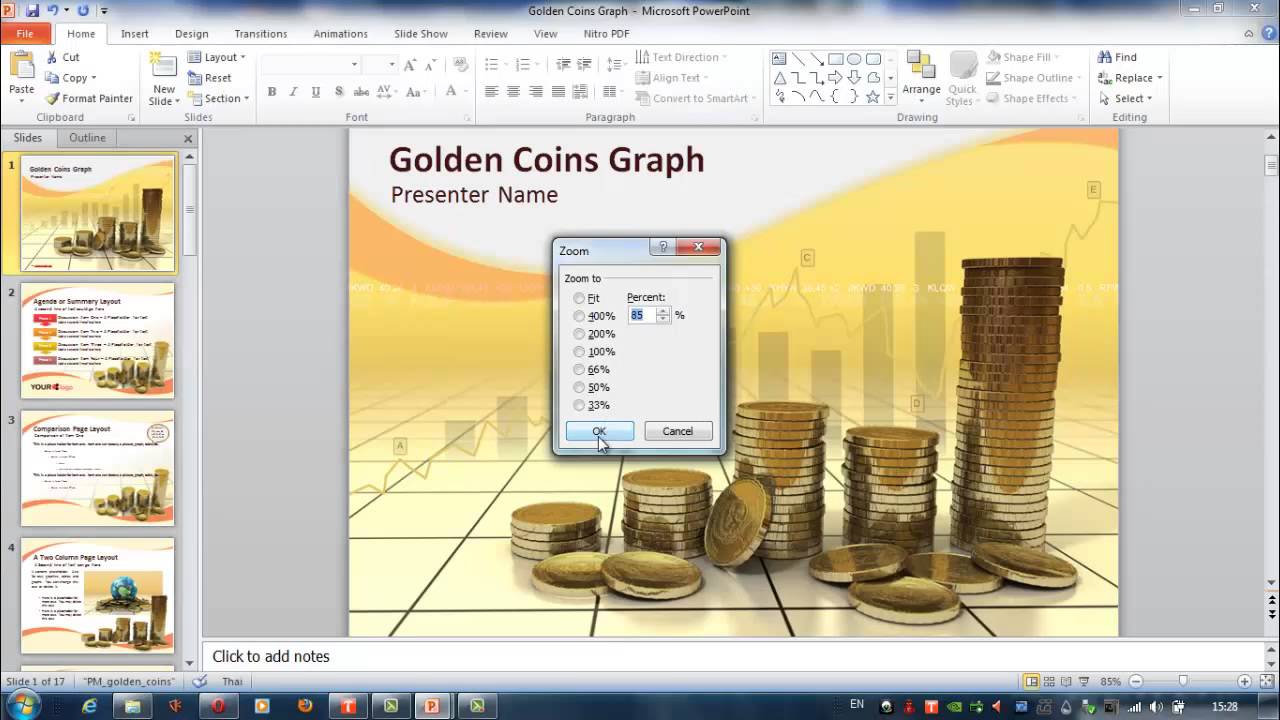Select the 50% zoom radio button
The width and height of the screenshot is (1280, 720).
579,387
